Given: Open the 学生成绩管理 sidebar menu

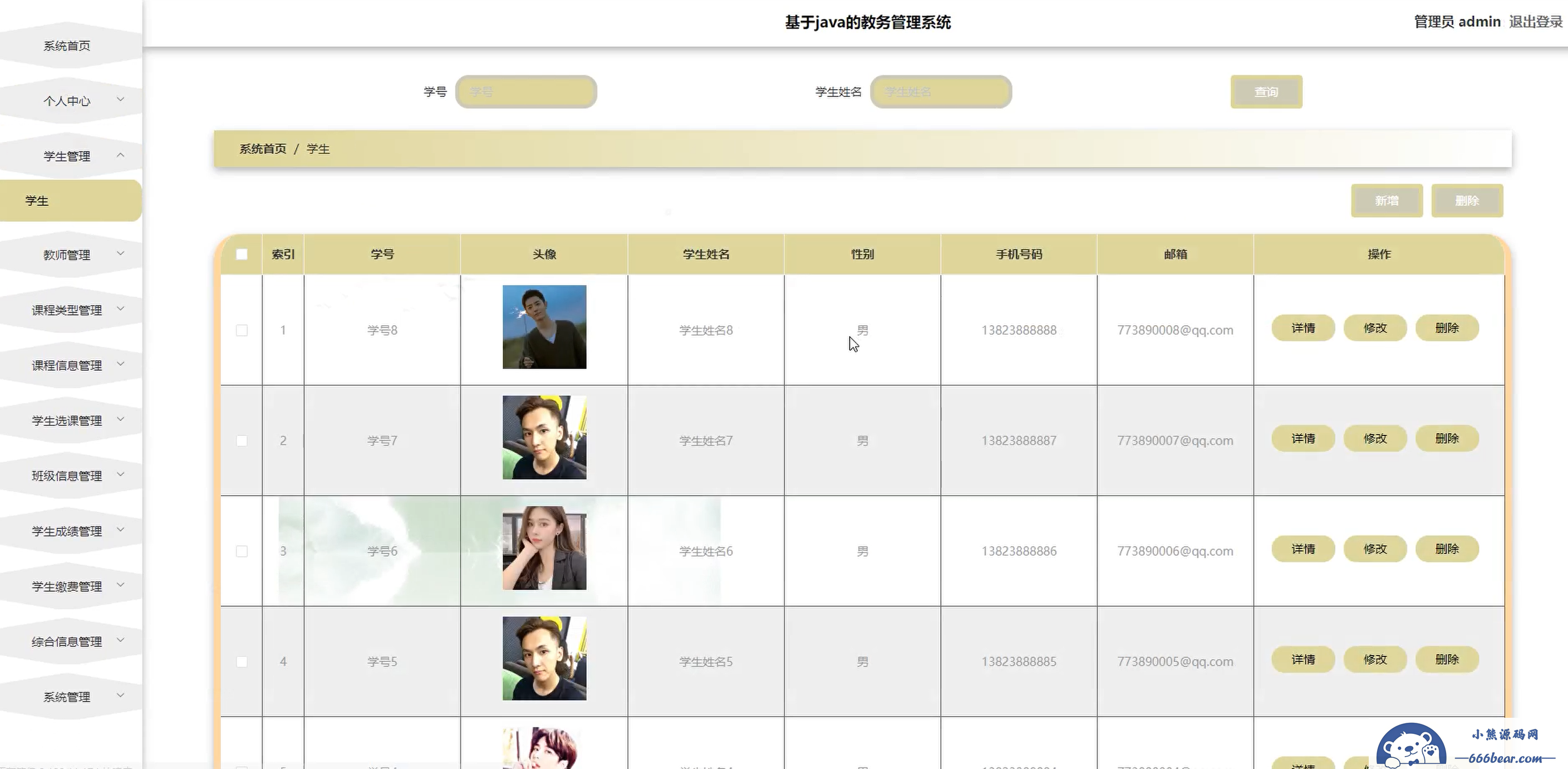Looking at the screenshot, I should point(67,531).
